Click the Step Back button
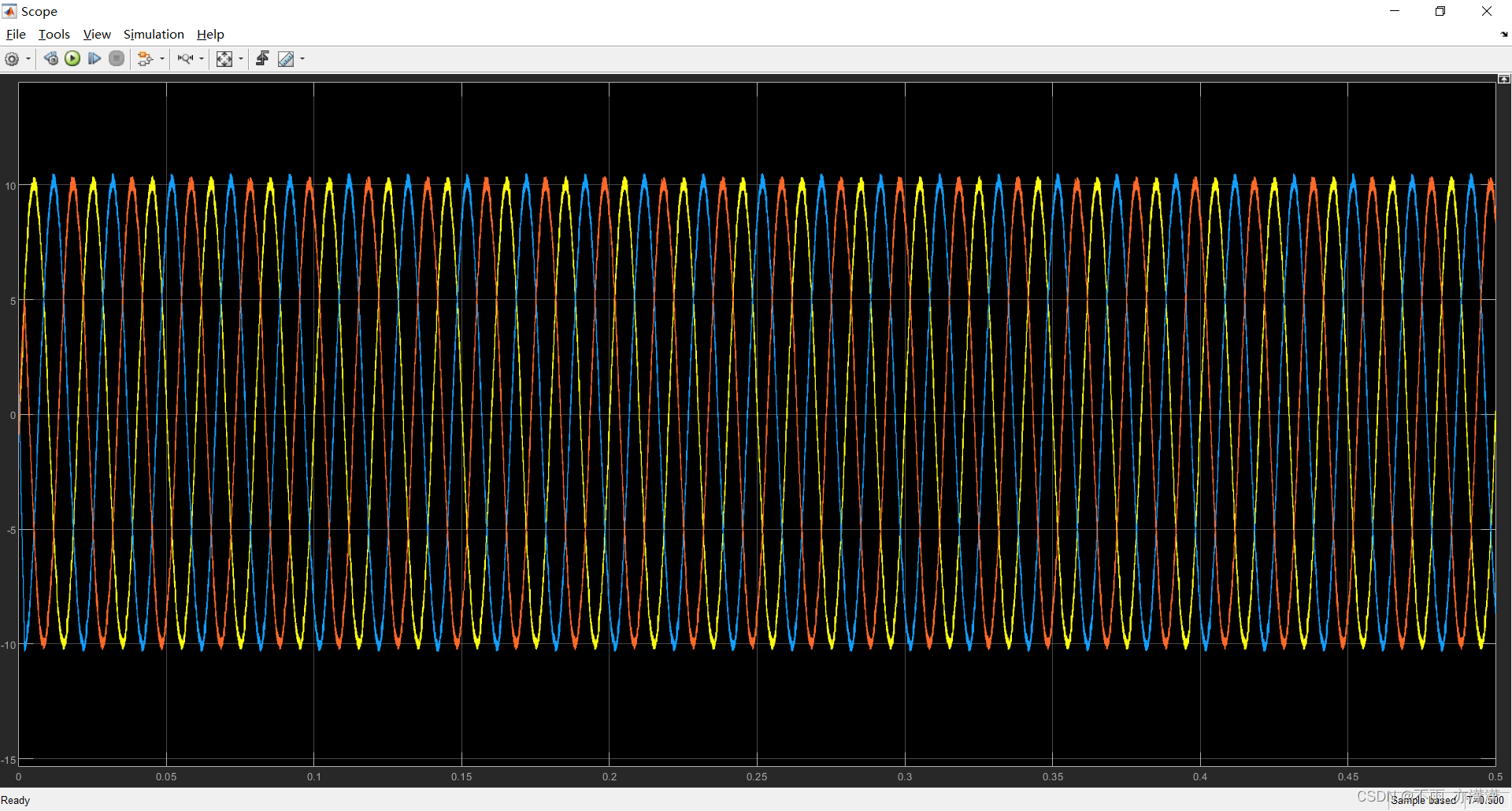Screen dimensions: 1512x811 51,59
